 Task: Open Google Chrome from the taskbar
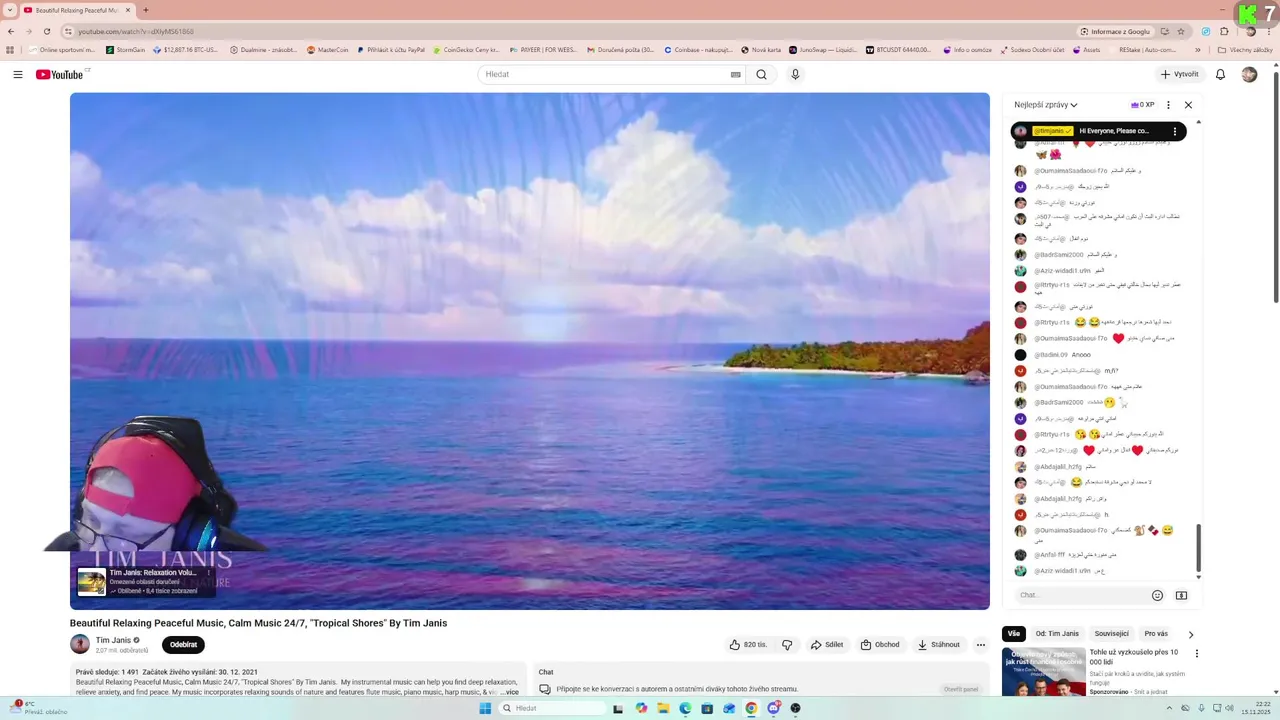coord(751,708)
